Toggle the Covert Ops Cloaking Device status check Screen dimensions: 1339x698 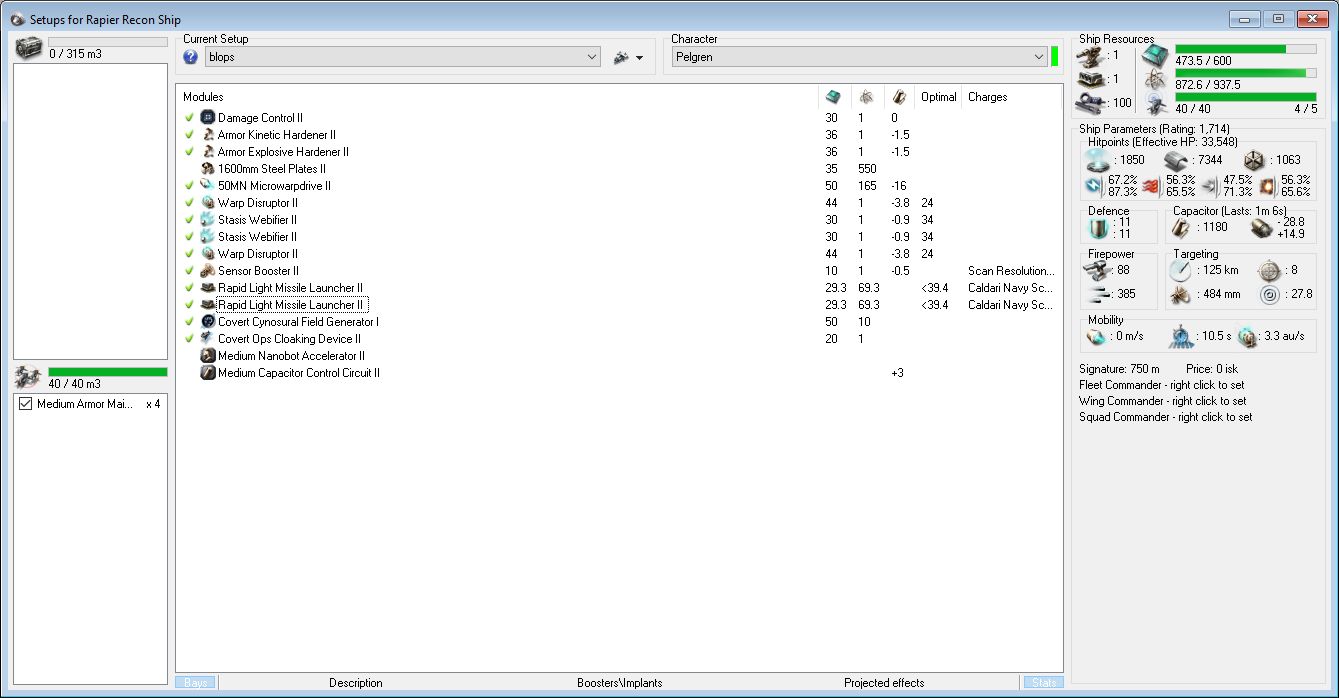[189, 339]
